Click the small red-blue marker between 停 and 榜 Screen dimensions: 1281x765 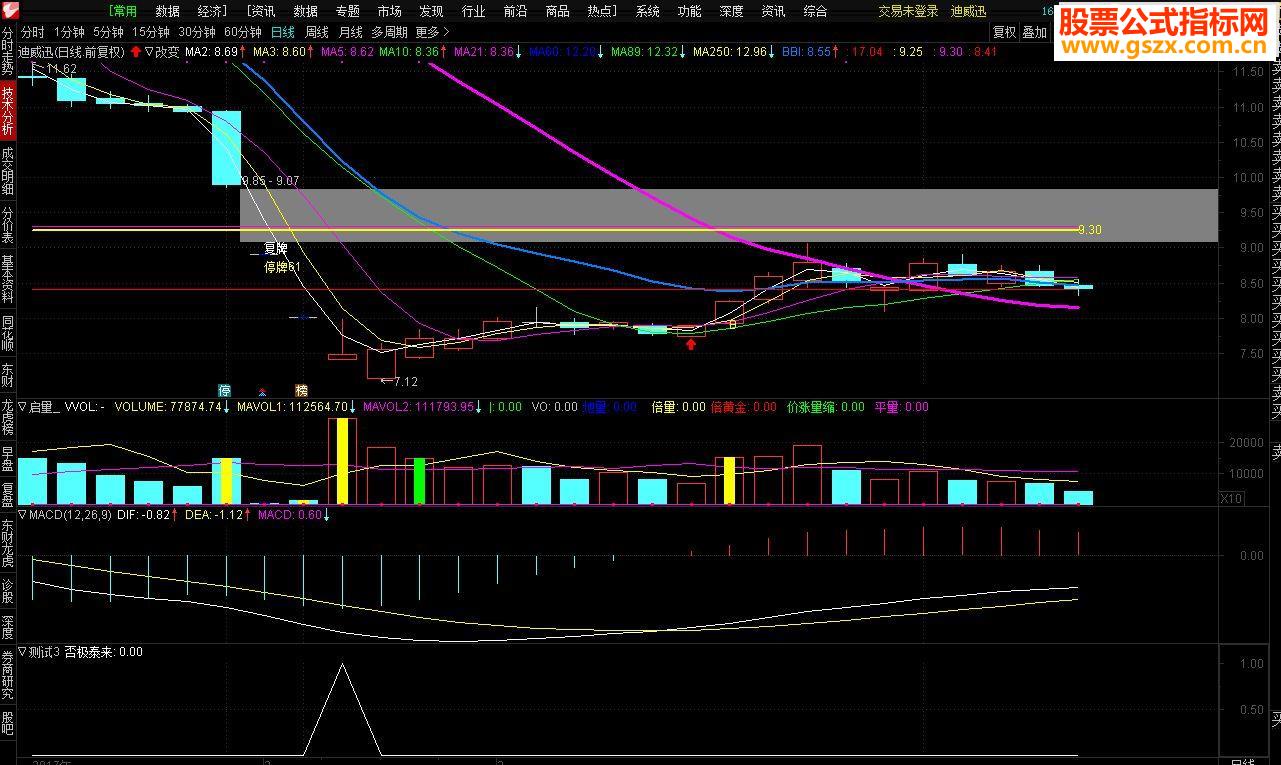pyautogui.click(x=263, y=392)
